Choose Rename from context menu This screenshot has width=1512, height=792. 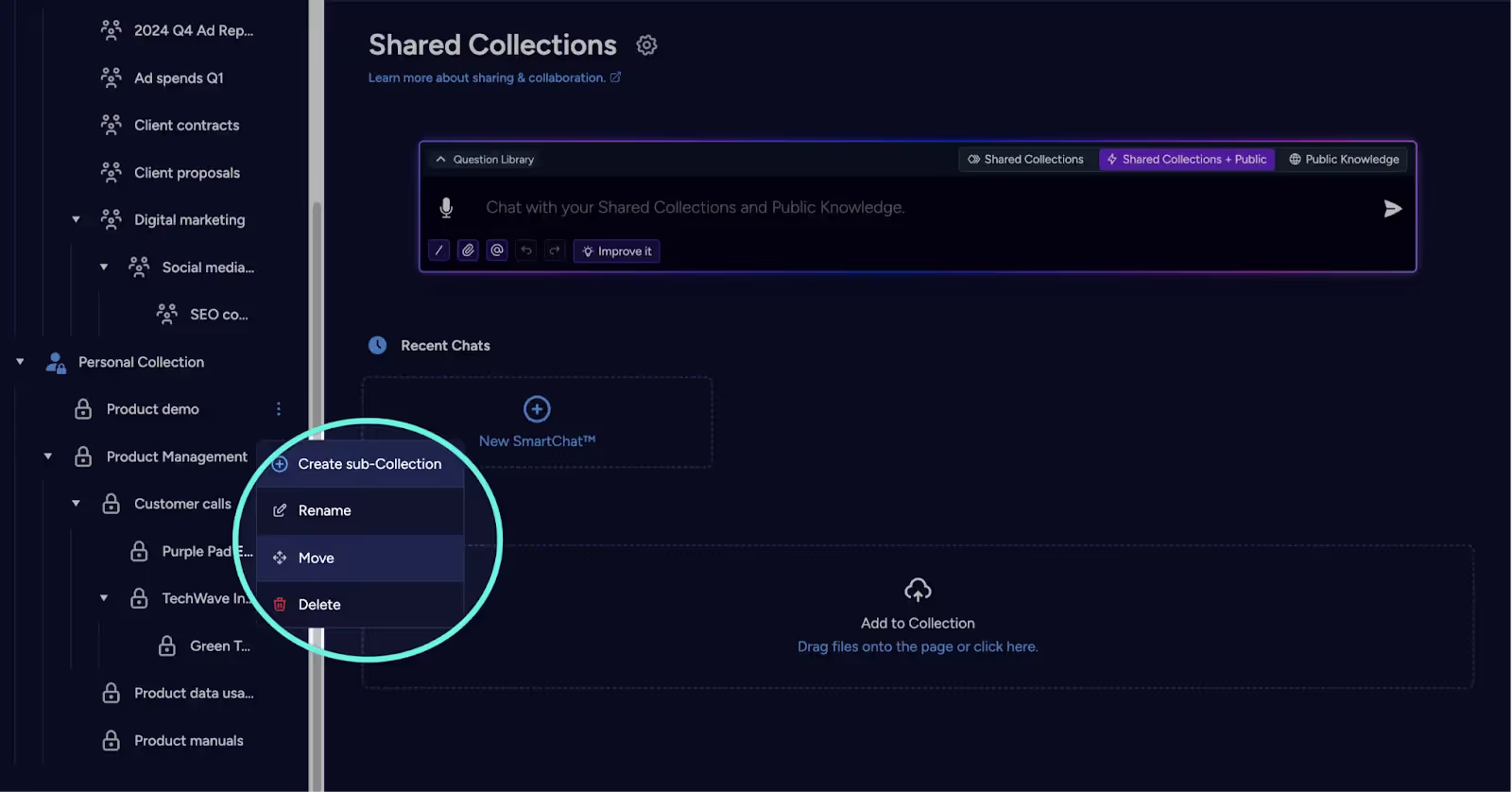point(360,510)
